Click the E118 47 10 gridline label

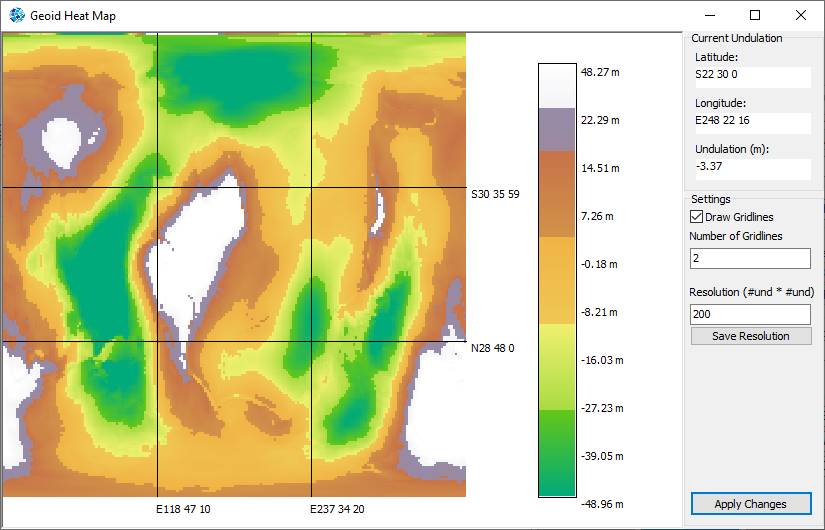point(183,509)
